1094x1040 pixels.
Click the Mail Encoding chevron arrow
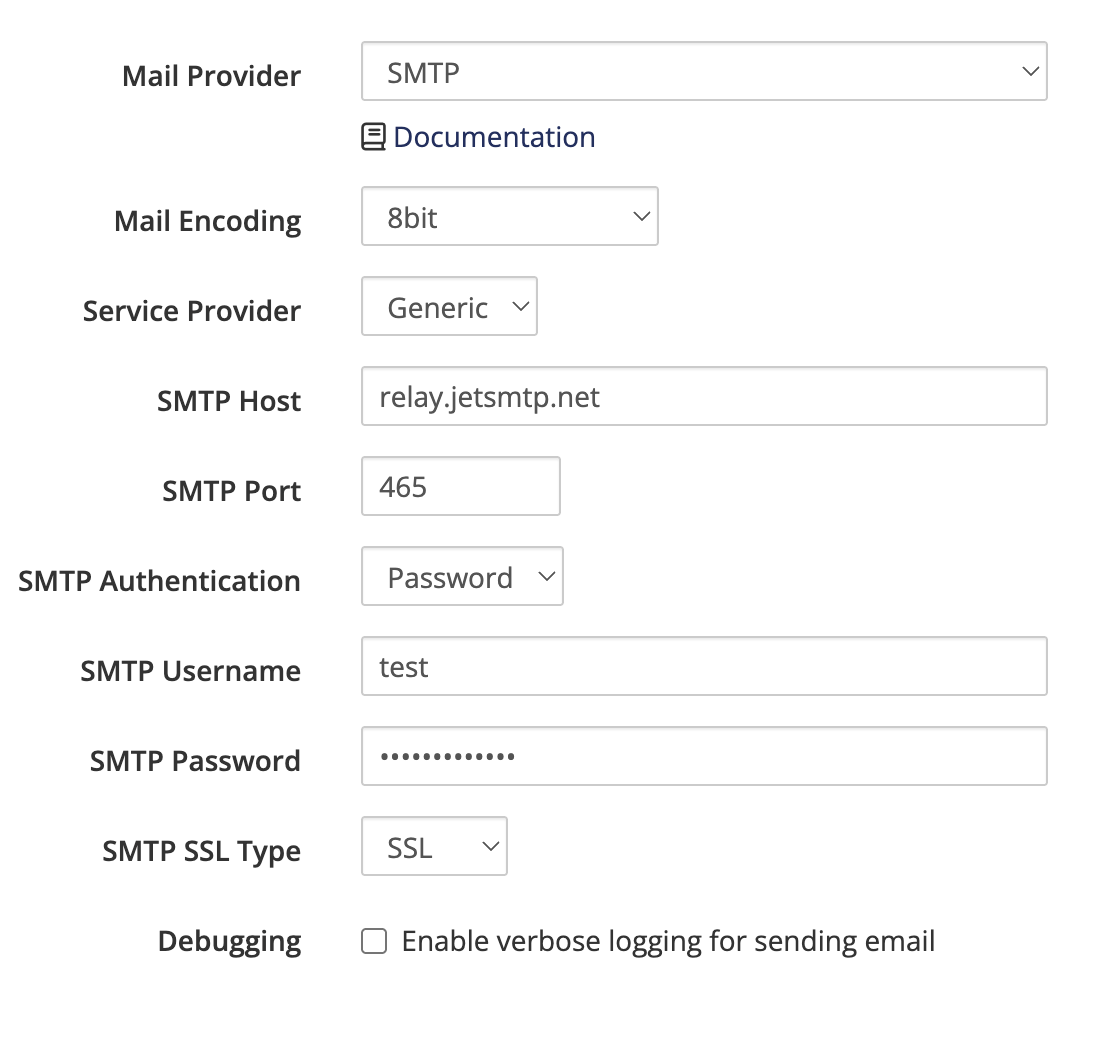pos(642,216)
